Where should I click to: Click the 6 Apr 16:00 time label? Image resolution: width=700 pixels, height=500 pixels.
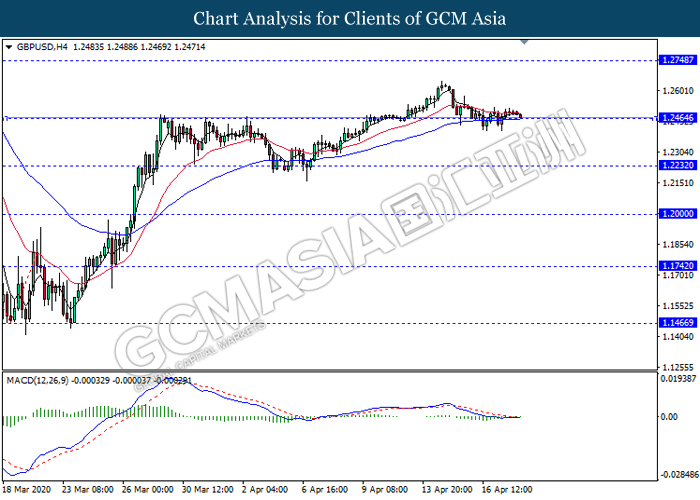point(325,490)
